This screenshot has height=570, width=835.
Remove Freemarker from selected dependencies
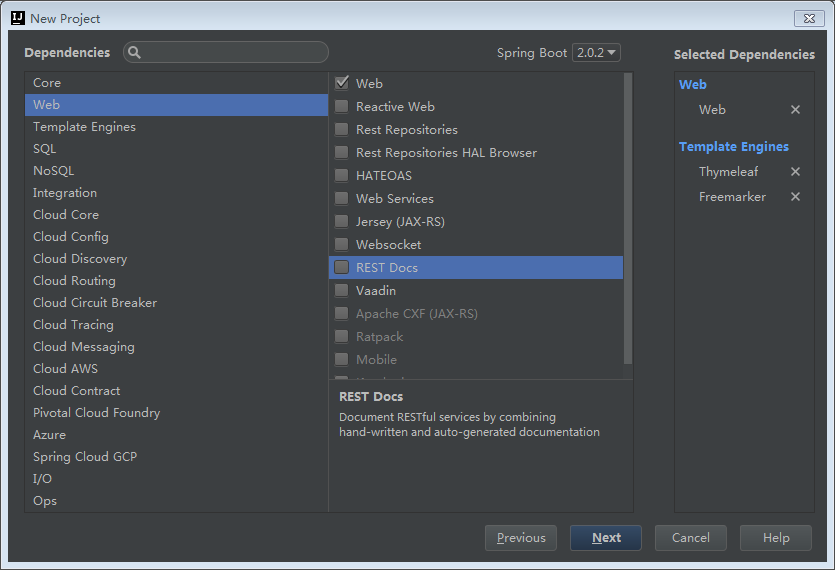click(x=795, y=197)
